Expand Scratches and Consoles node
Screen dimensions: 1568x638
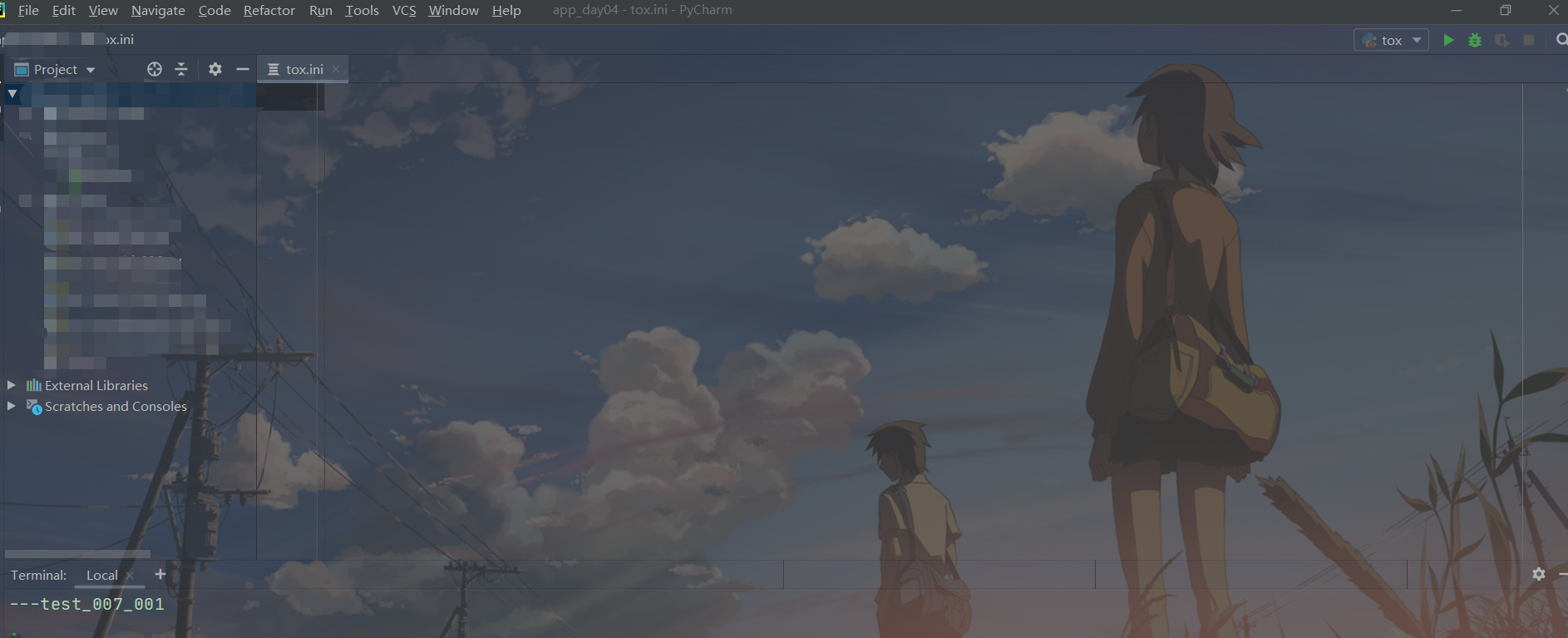click(11, 406)
